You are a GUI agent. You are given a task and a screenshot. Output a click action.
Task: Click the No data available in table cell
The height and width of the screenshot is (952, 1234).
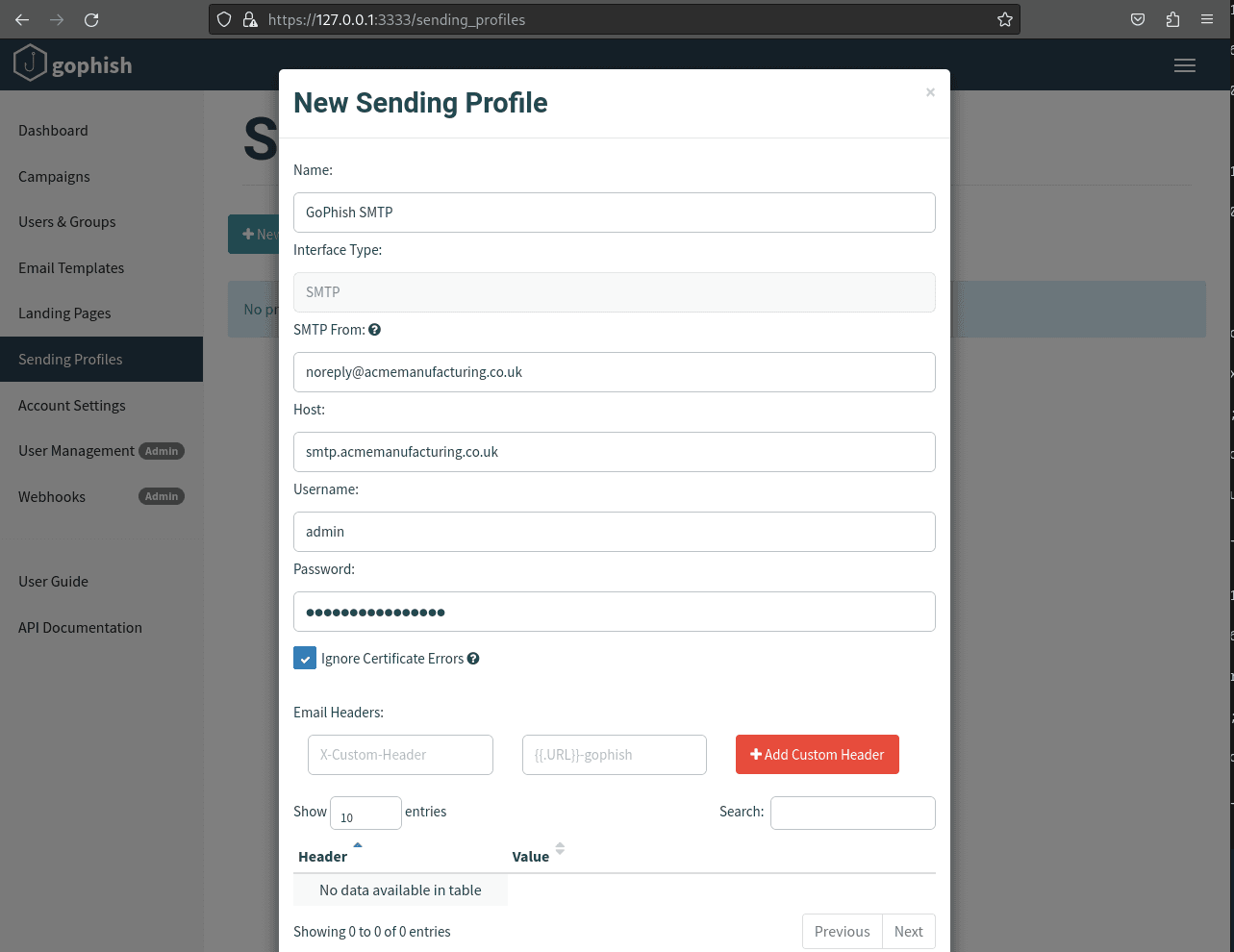tap(400, 890)
